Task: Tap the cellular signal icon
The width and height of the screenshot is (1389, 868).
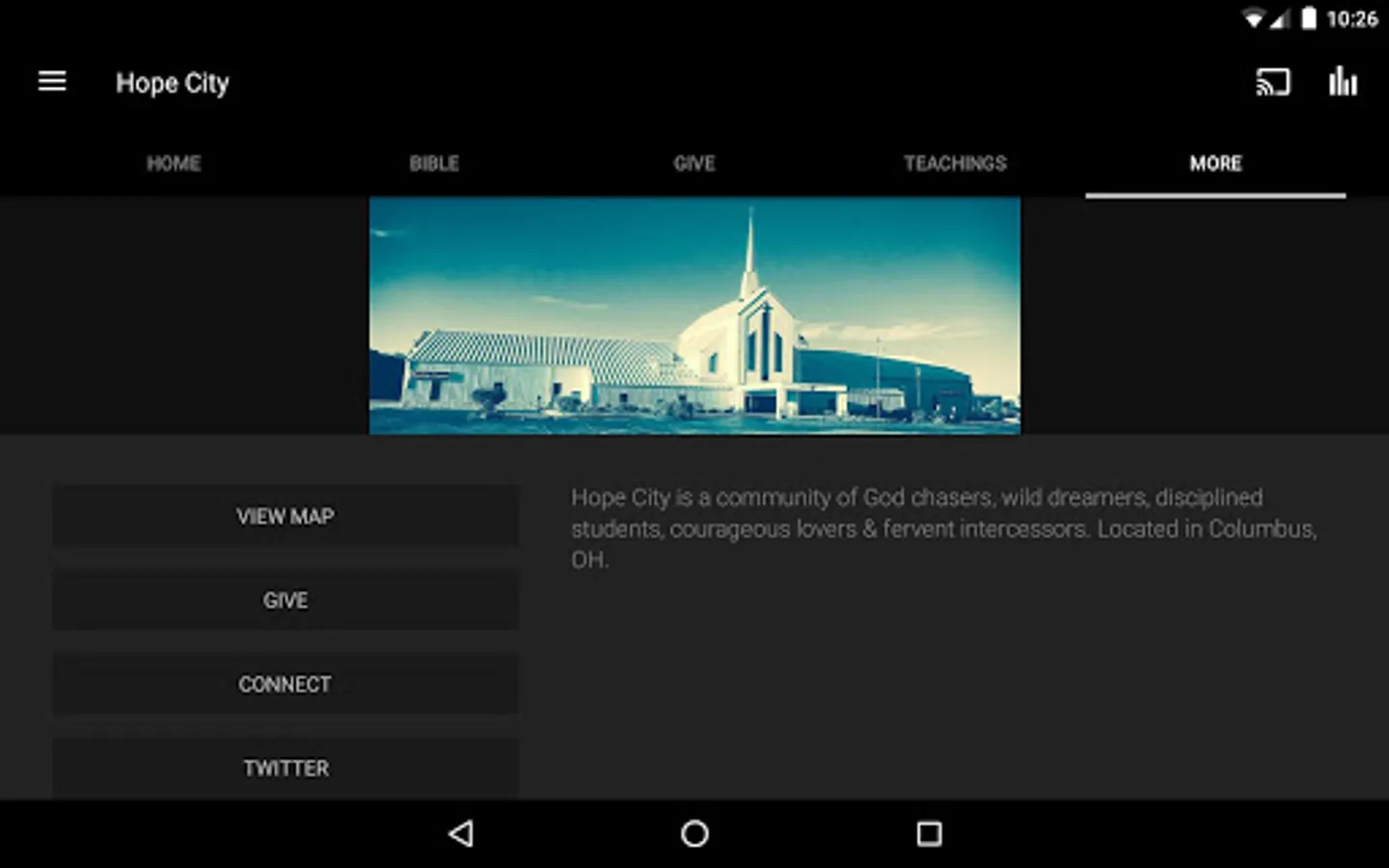Action: coord(1279,18)
